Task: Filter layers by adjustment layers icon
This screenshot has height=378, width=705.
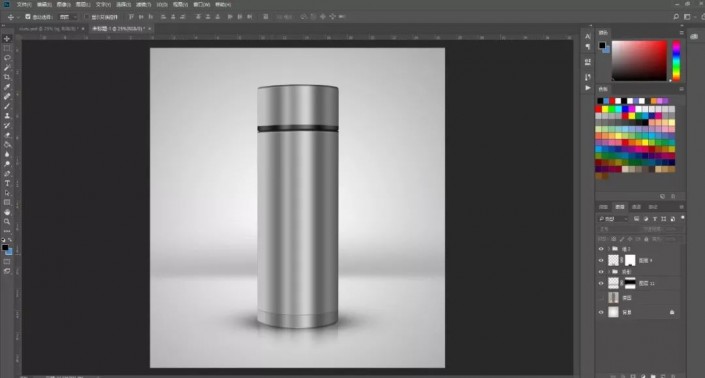Action: tap(646, 219)
